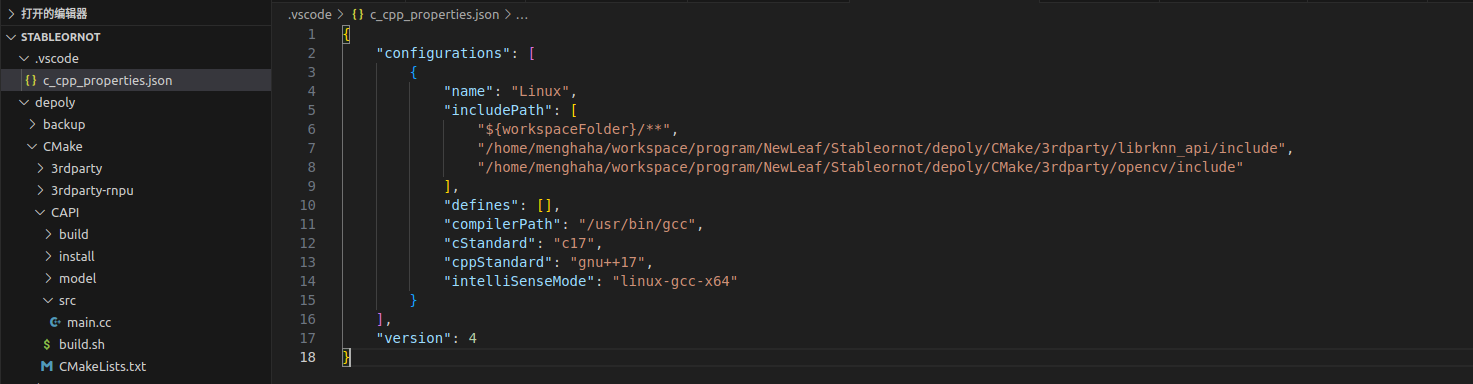Screen dimensions: 1473x384
Task: Collapse the .vscode folder chevron
Action: (x=24, y=59)
